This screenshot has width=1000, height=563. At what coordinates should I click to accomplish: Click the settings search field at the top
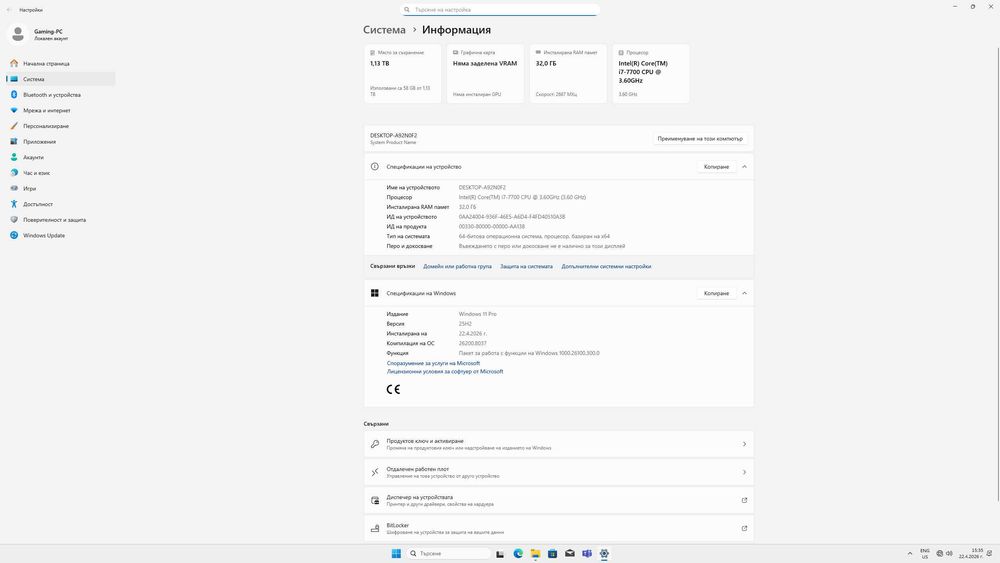(x=499, y=10)
